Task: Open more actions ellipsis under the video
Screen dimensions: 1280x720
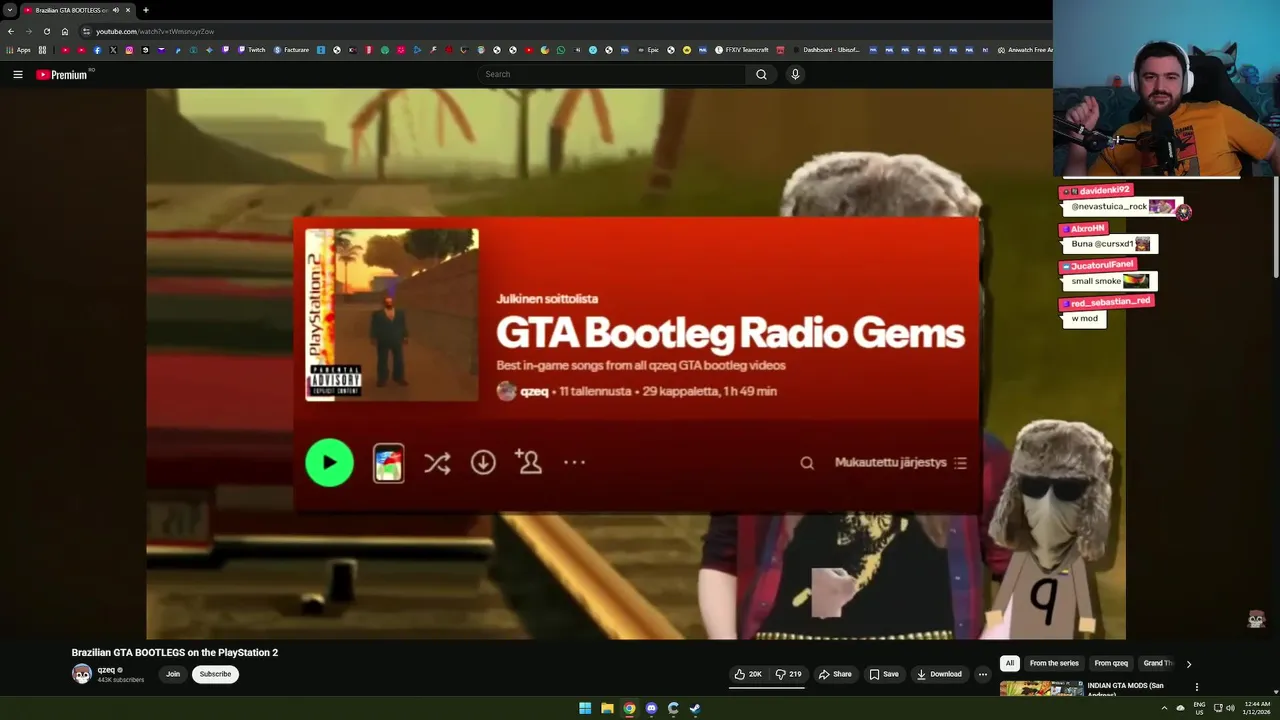Action: (983, 674)
